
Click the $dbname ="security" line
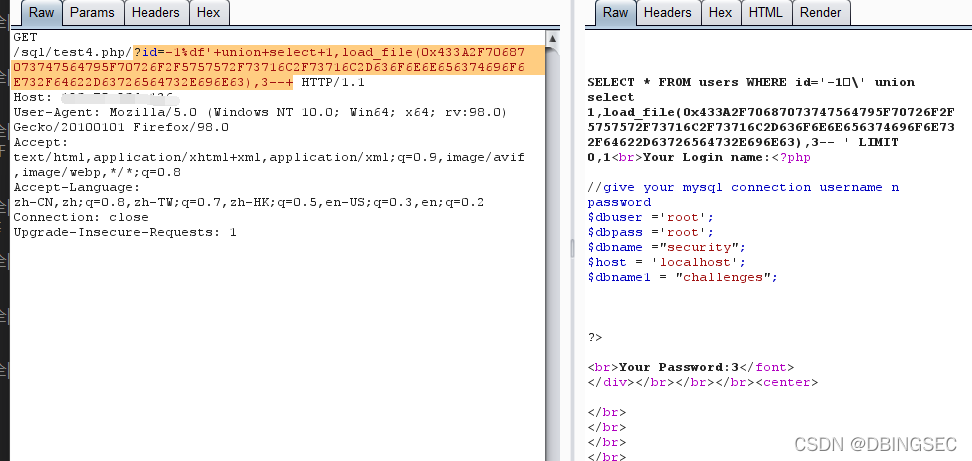pos(667,247)
